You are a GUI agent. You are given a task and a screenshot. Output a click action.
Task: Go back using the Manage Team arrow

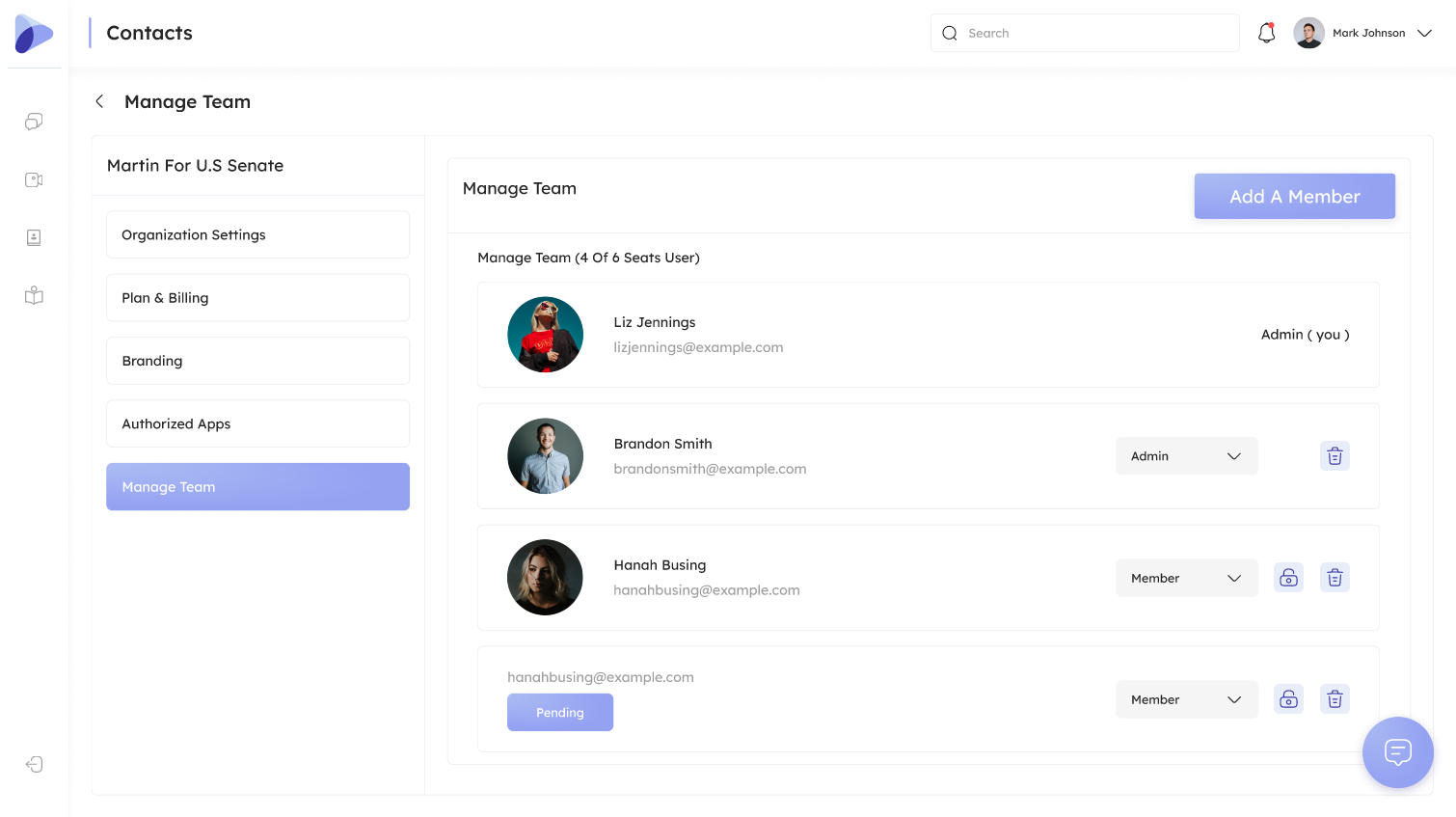(99, 101)
